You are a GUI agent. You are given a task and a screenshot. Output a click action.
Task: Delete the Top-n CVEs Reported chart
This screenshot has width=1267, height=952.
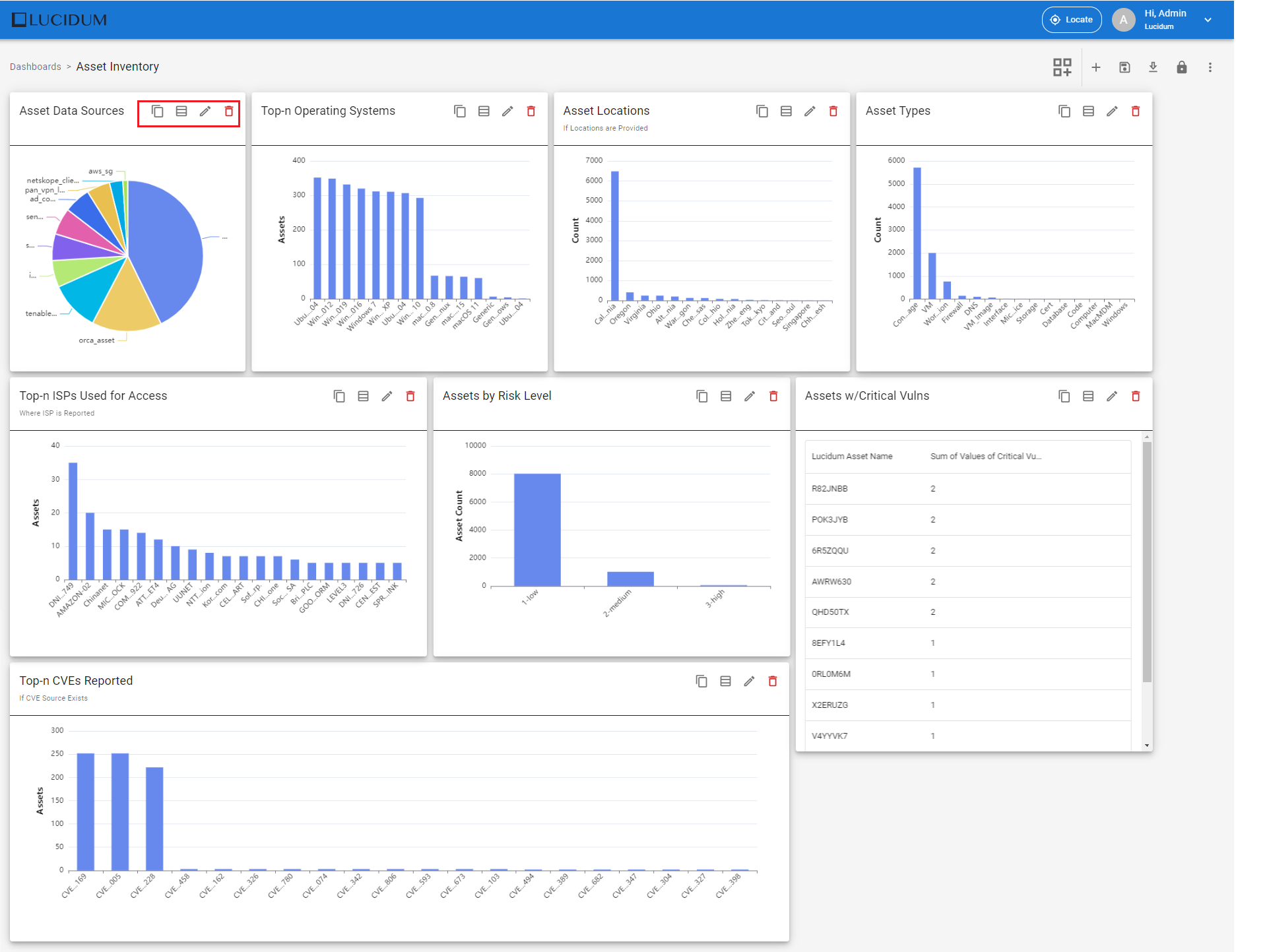773,681
